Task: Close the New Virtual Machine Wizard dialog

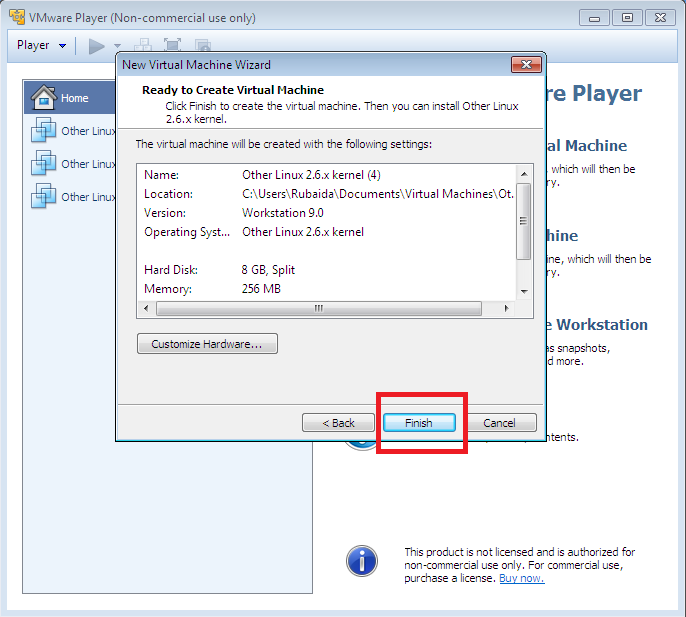Action: (526, 65)
